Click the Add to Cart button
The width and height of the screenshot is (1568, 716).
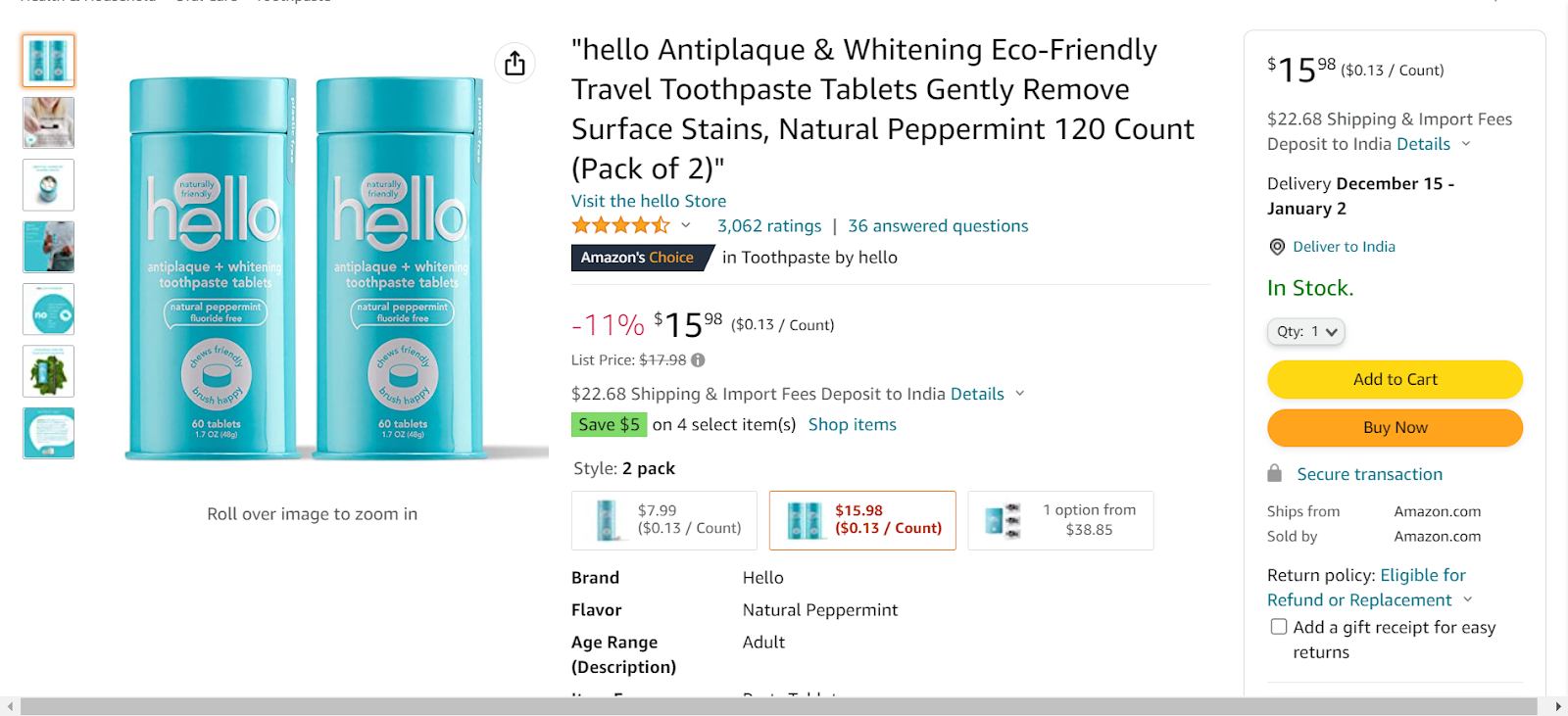point(1395,380)
